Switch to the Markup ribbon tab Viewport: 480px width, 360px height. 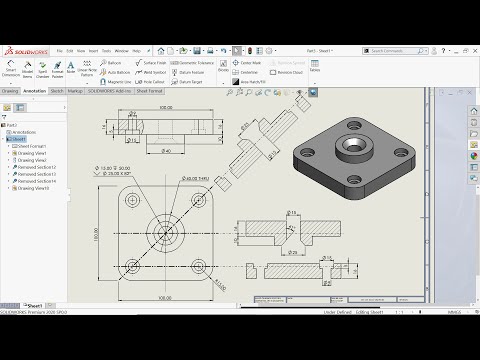(x=75, y=91)
